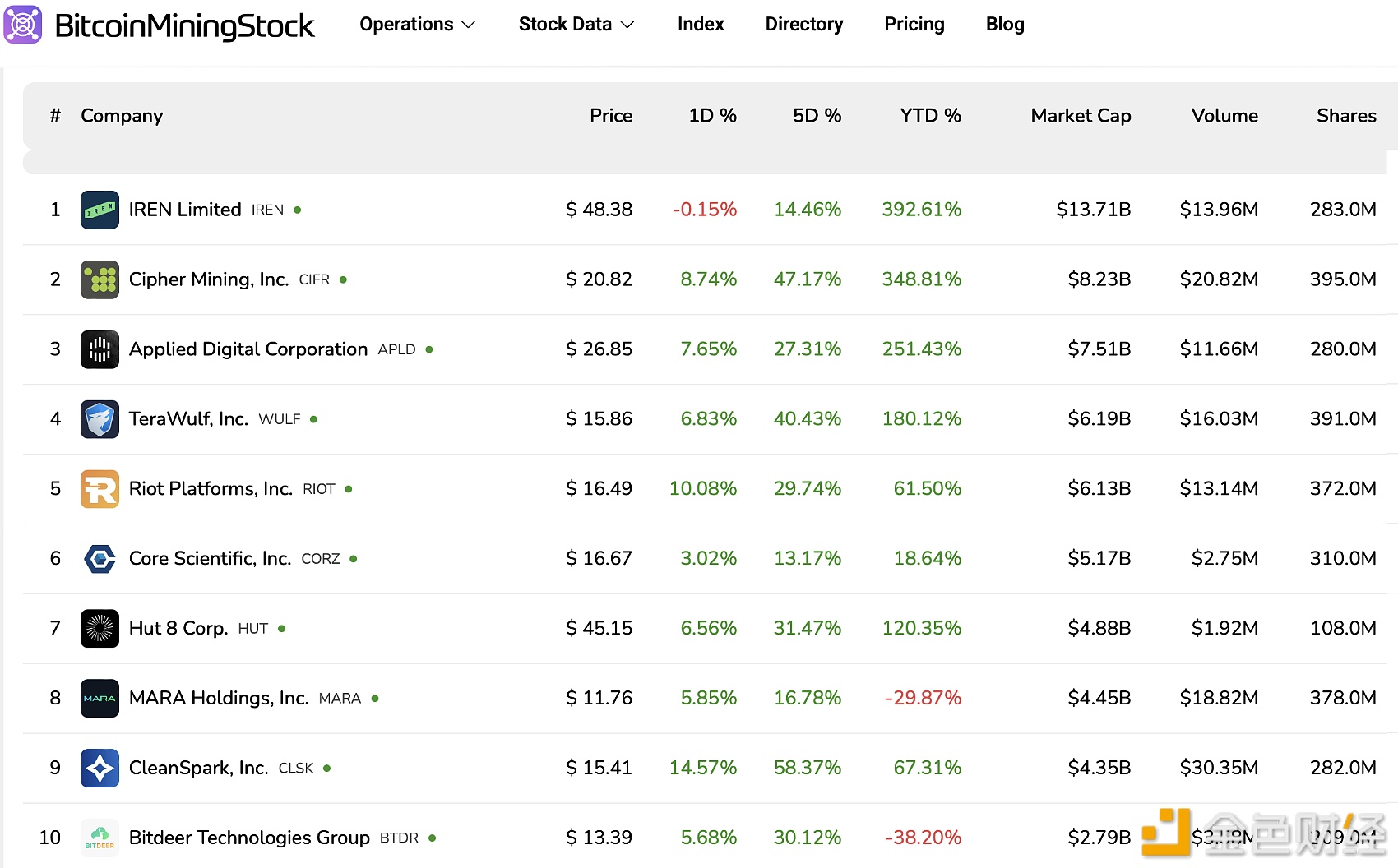Click the CleanSpark star logo
Viewport: 1398px width, 868px height.
pyautogui.click(x=100, y=768)
